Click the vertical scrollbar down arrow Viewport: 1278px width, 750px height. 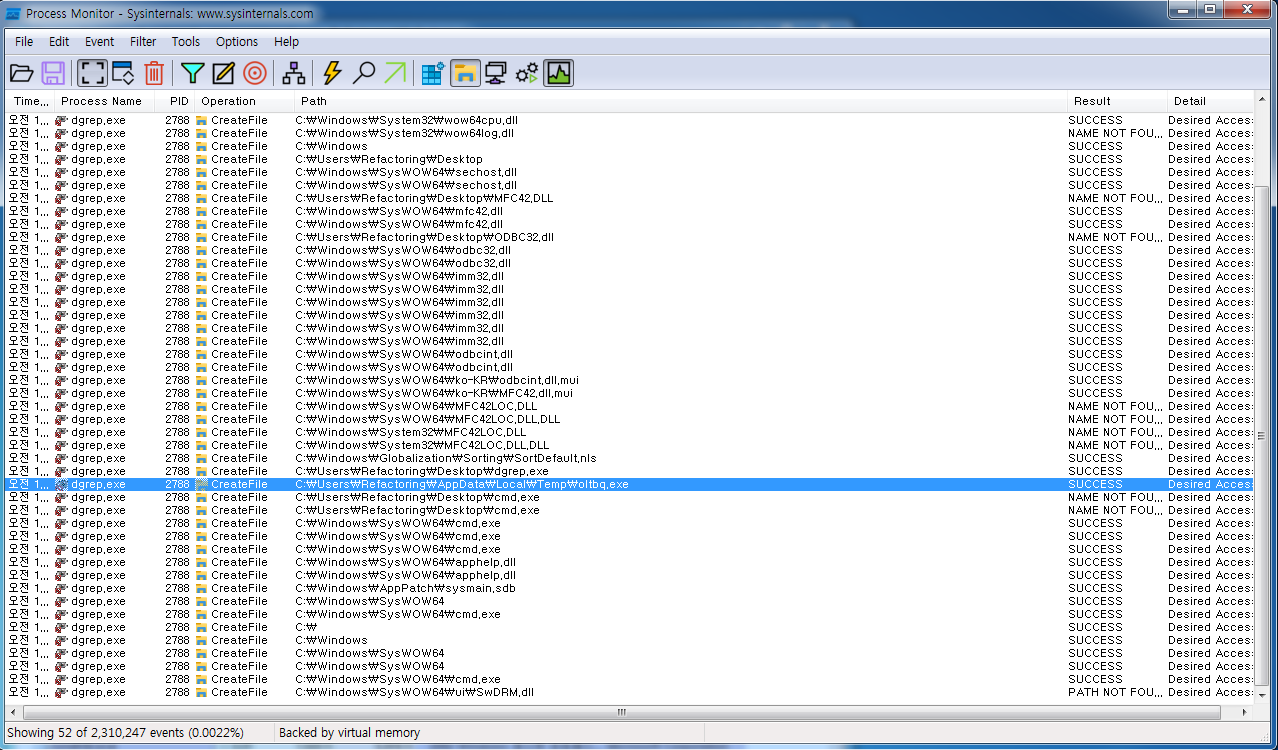coord(1262,695)
